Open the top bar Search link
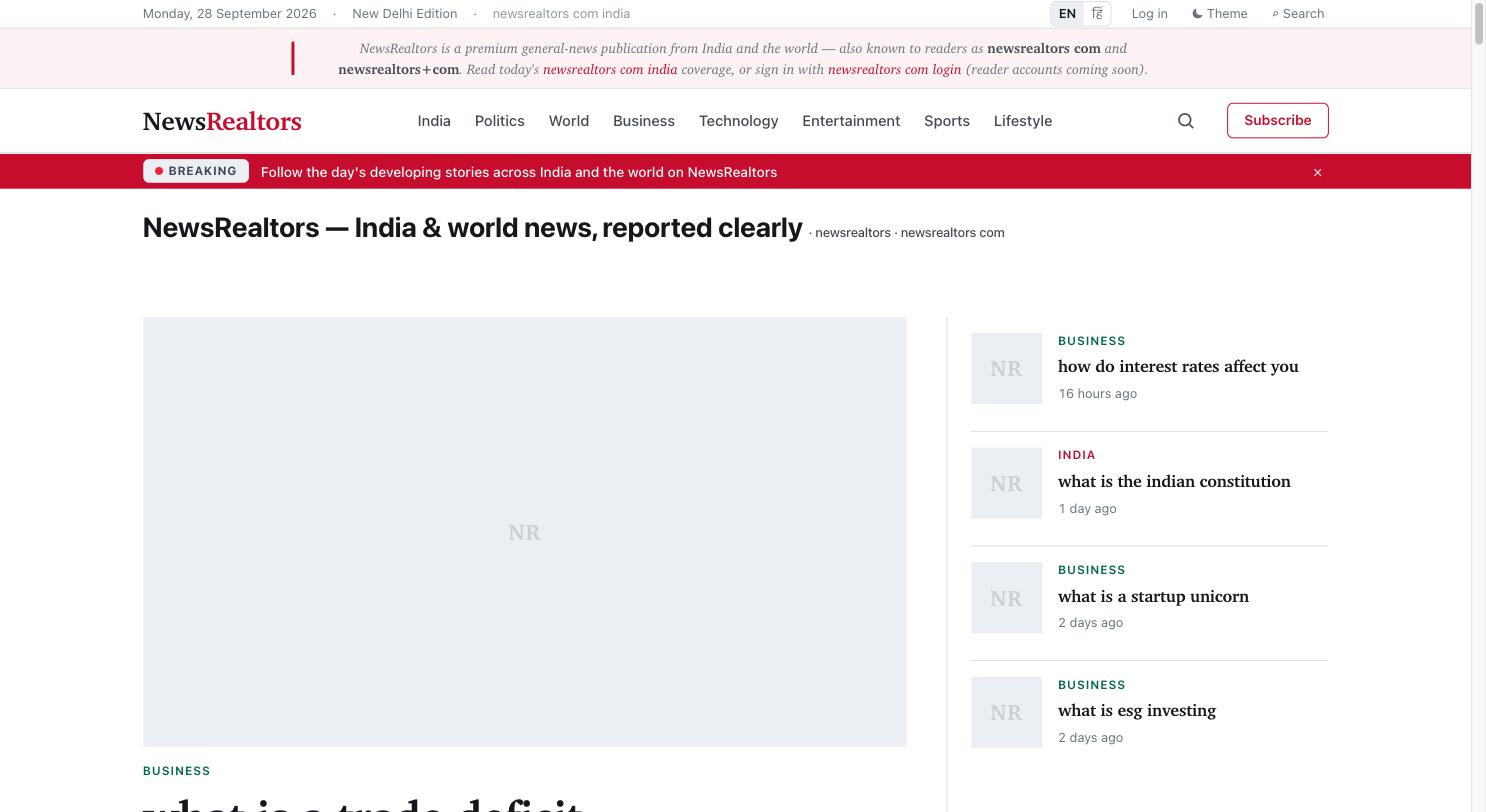1486x812 pixels. pyautogui.click(x=1298, y=14)
